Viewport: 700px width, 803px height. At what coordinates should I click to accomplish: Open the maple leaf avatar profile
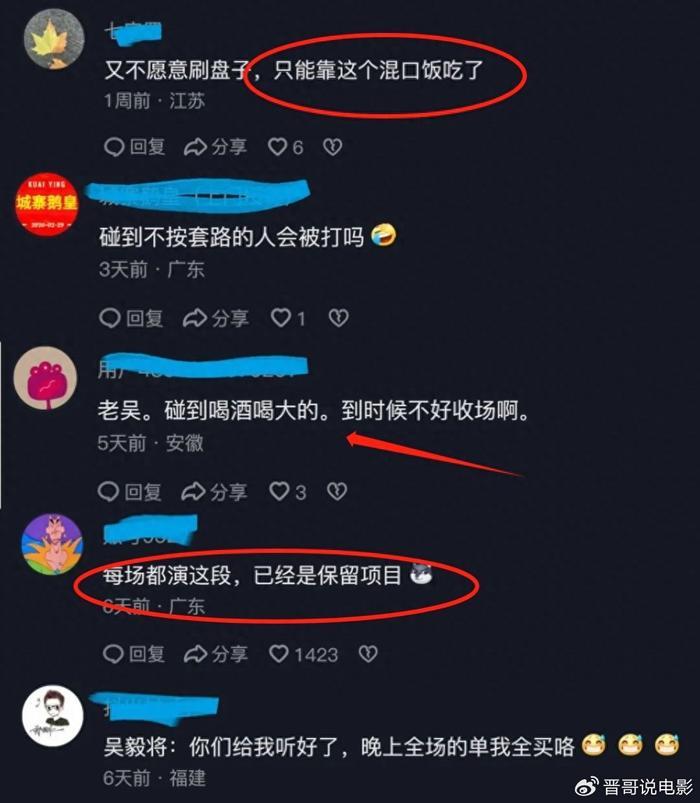[54, 39]
